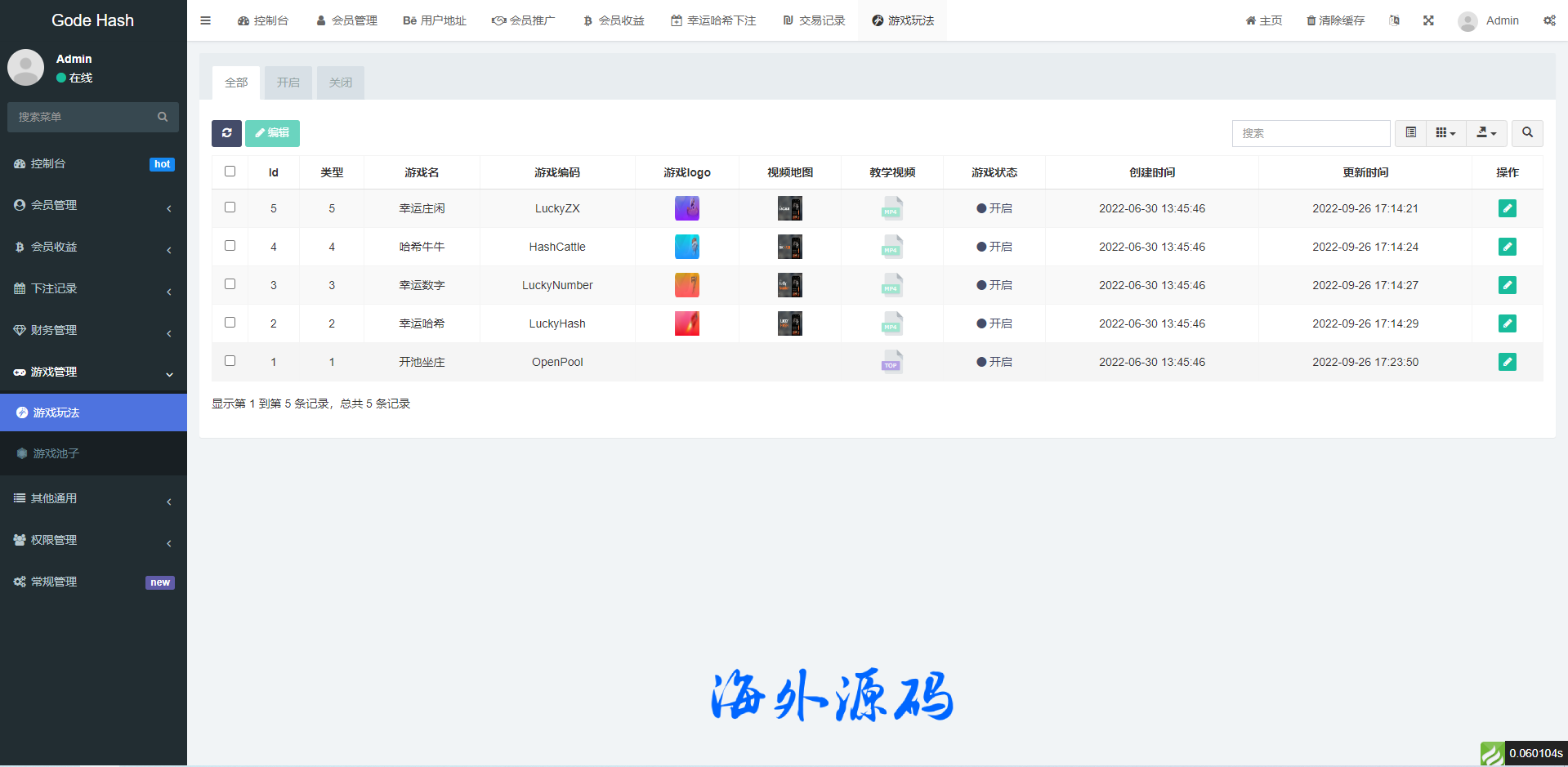Click edit icon for LuckyZX row
The image size is (1568, 767).
[1507, 208]
